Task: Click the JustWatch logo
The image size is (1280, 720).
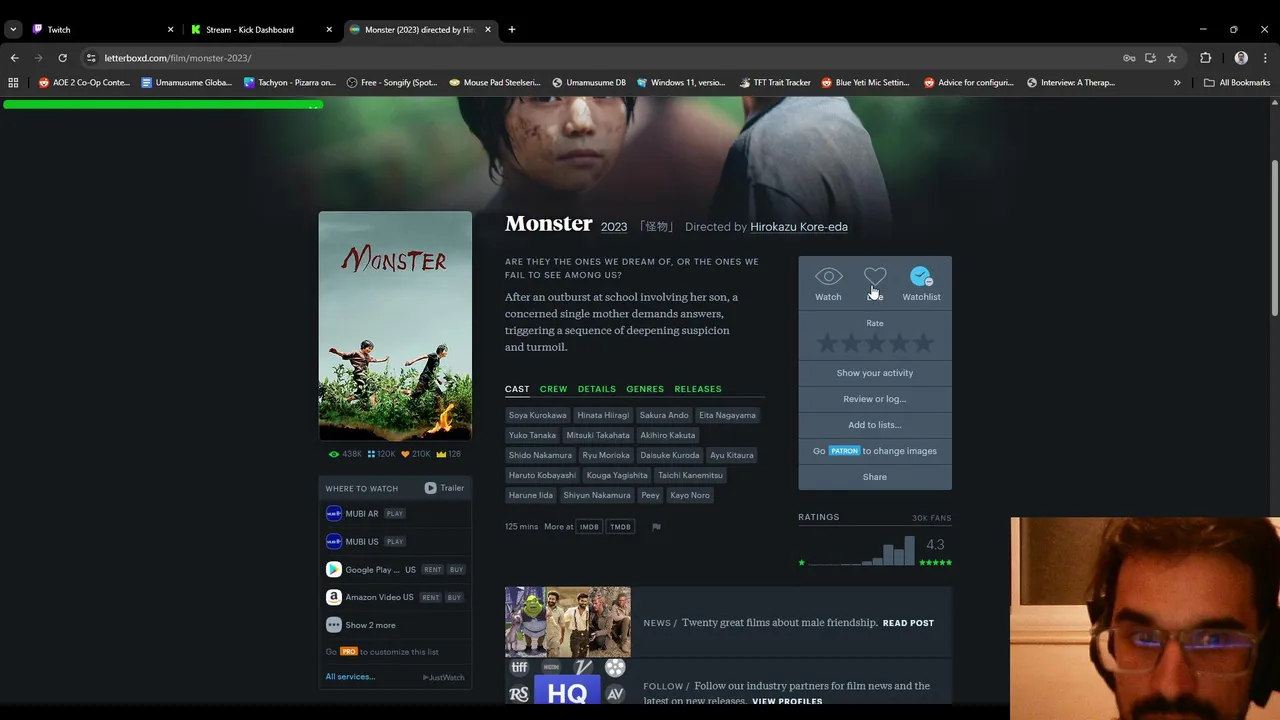Action: (x=444, y=678)
